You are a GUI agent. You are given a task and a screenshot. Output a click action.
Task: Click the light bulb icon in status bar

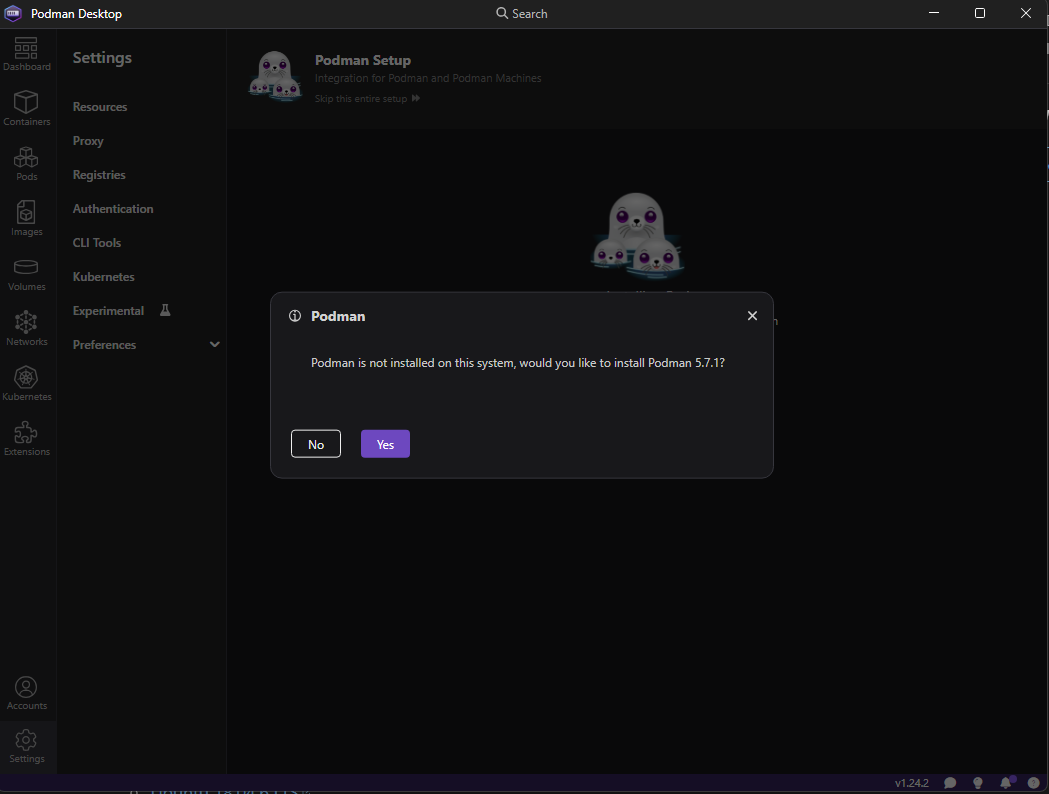[x=977, y=783]
